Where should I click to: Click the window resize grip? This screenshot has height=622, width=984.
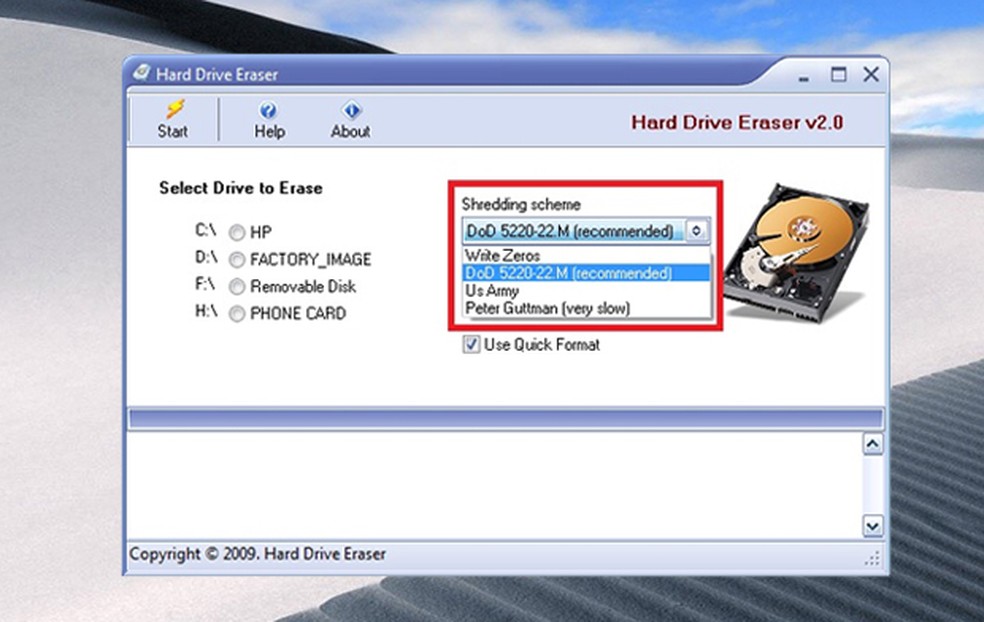(x=872, y=558)
